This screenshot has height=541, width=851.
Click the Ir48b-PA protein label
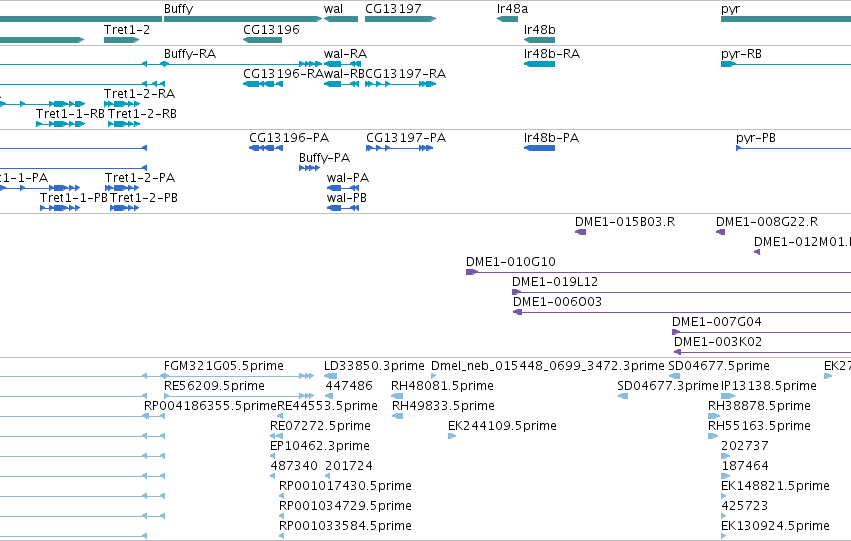click(x=551, y=138)
